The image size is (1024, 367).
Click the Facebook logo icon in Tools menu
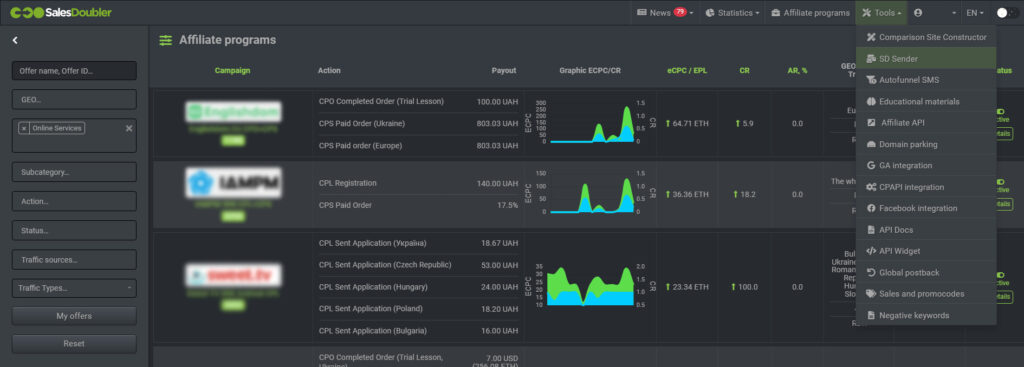(871, 208)
